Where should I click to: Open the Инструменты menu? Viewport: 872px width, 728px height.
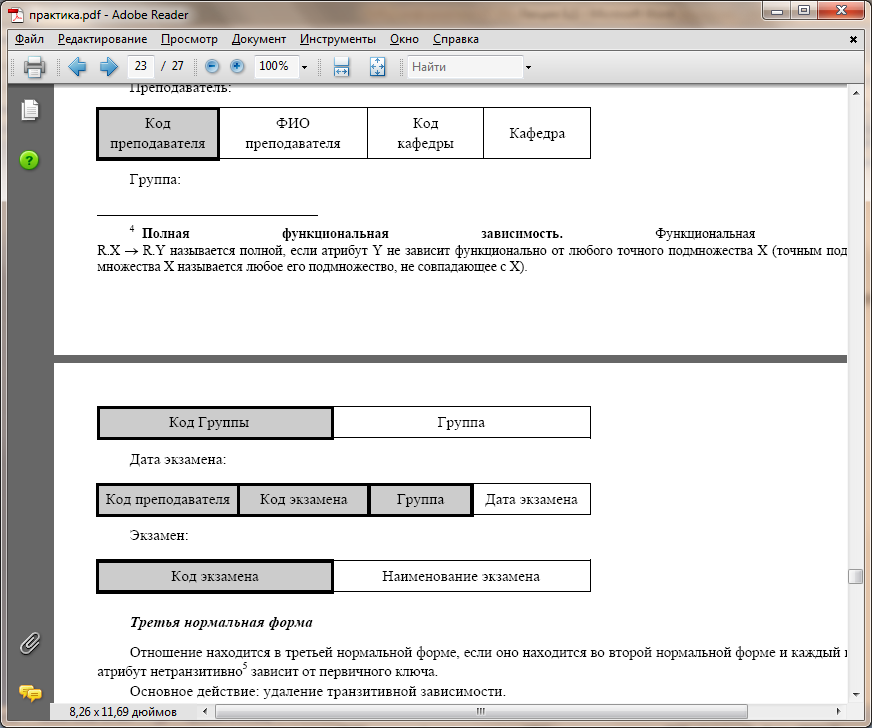(x=338, y=39)
